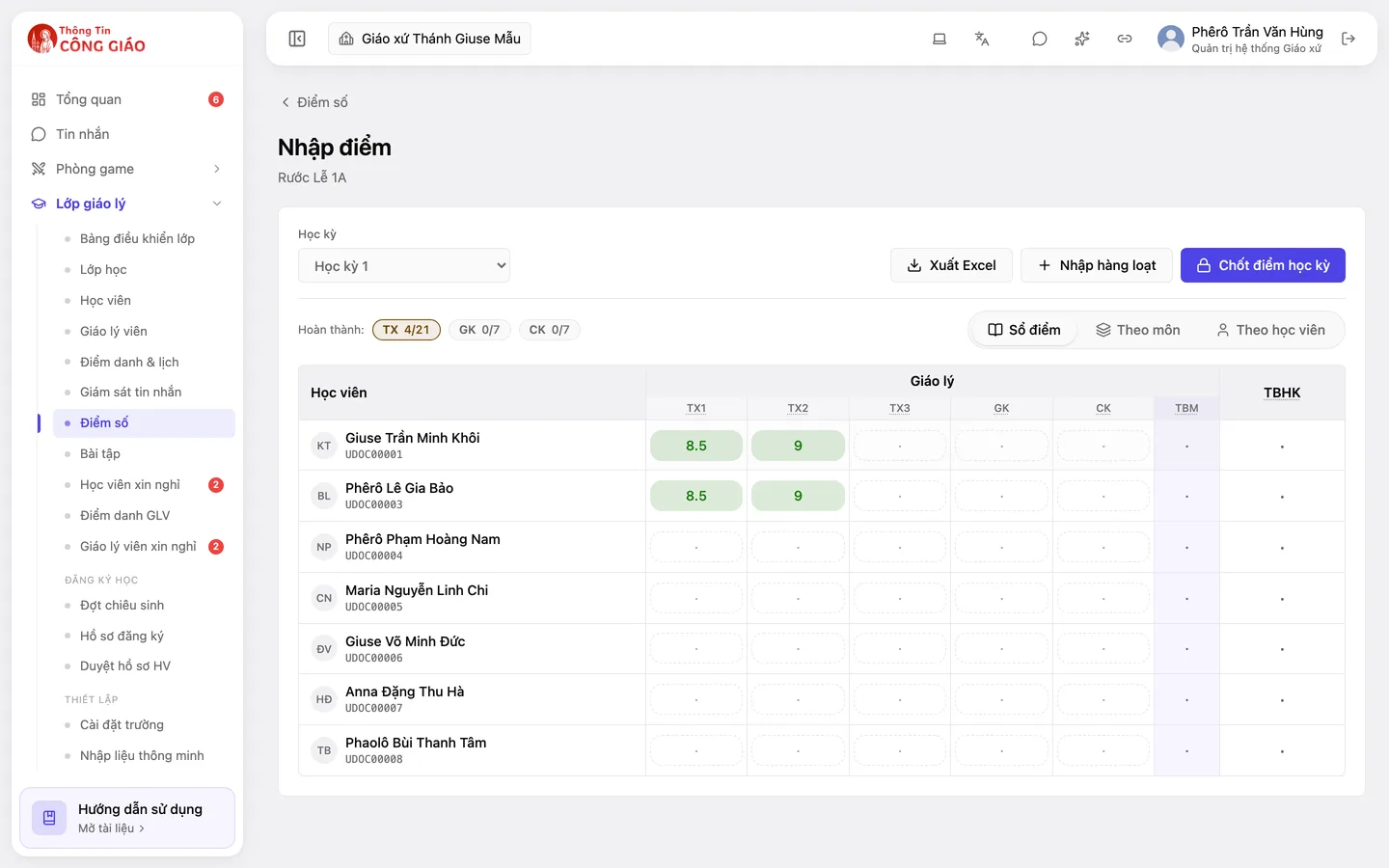Select student name Anna Đặng Thu Hà

click(x=405, y=692)
